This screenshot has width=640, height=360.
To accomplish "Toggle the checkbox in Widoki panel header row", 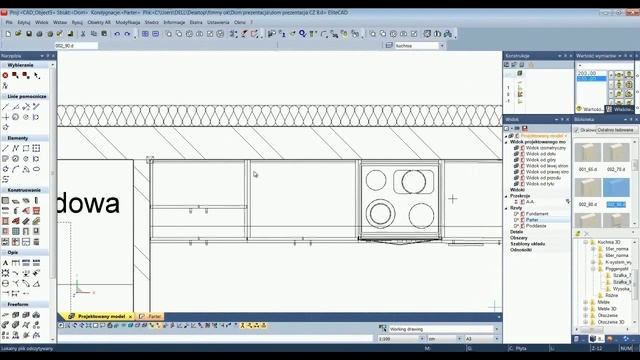I will point(507,129).
